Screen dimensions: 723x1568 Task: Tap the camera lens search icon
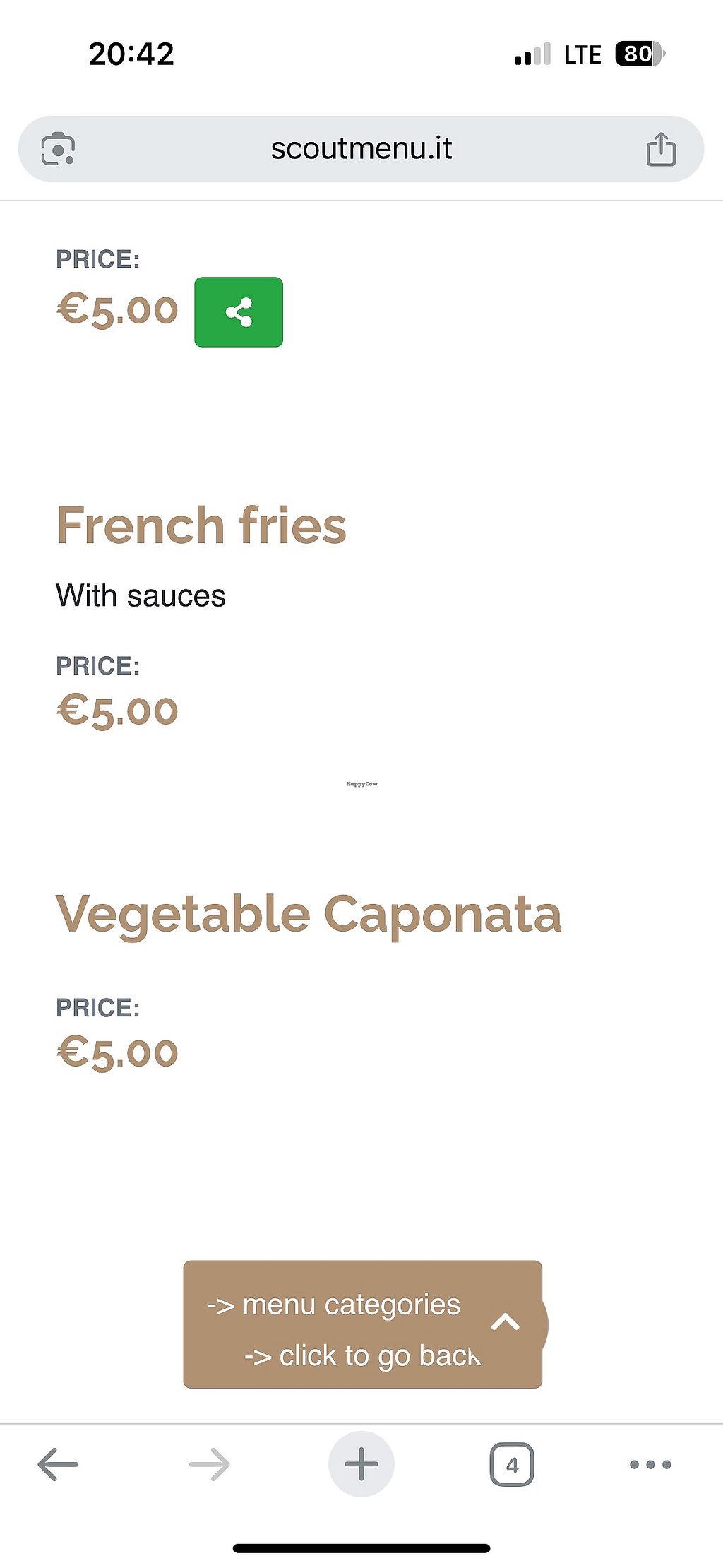click(58, 149)
